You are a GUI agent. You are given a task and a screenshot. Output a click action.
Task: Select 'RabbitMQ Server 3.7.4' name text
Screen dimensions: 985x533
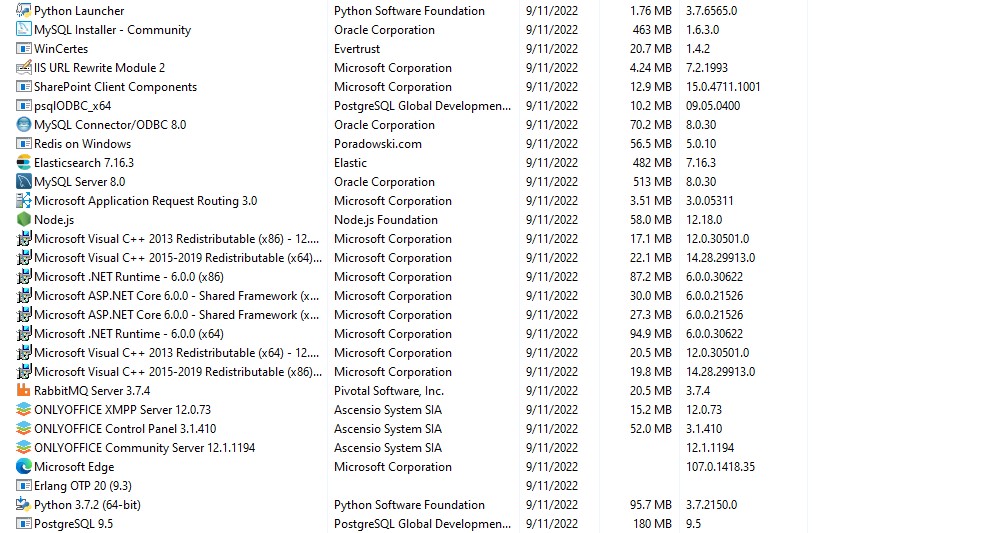click(92, 390)
